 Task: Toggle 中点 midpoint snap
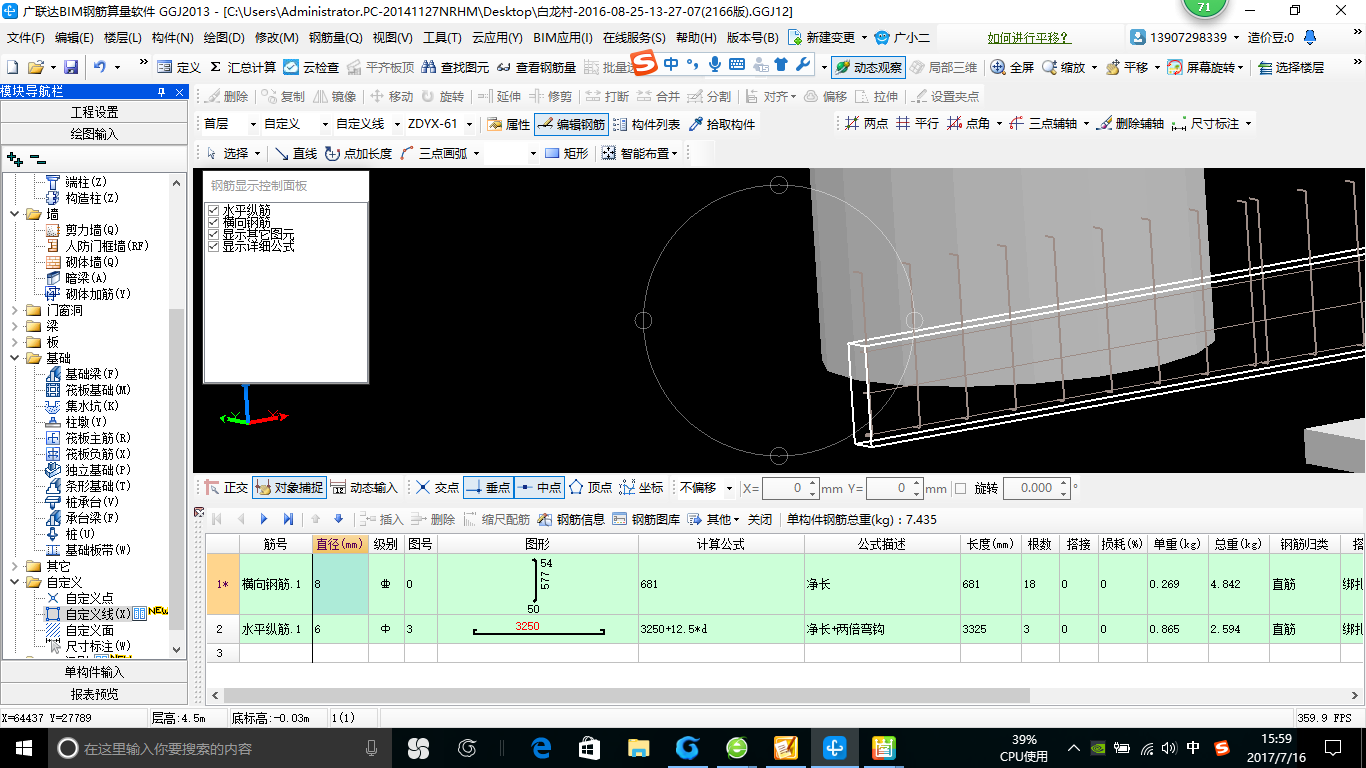(x=539, y=488)
